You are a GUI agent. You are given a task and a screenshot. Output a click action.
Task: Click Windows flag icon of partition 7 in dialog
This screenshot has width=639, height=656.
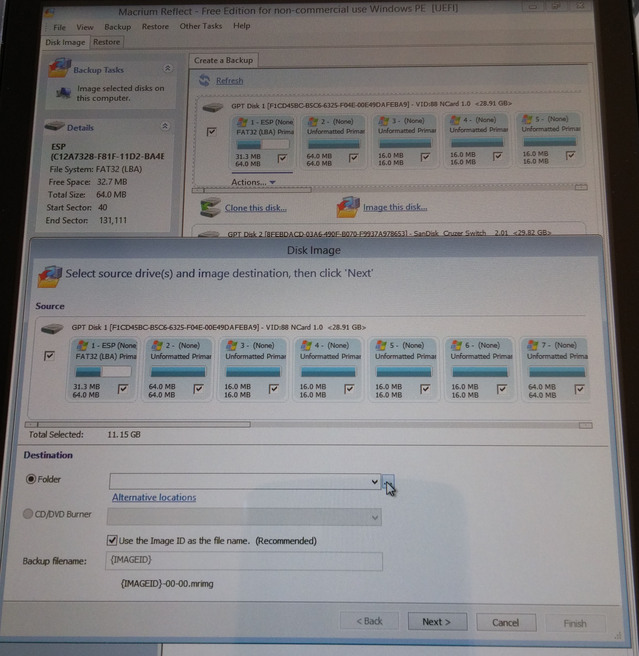[x=533, y=346]
